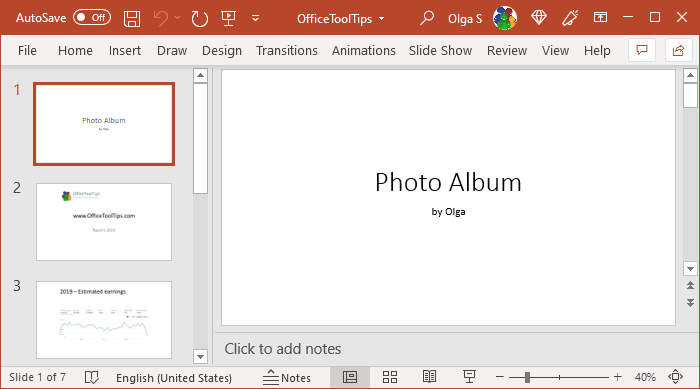
Task: Toggle the Notes pane button
Action: point(287,377)
